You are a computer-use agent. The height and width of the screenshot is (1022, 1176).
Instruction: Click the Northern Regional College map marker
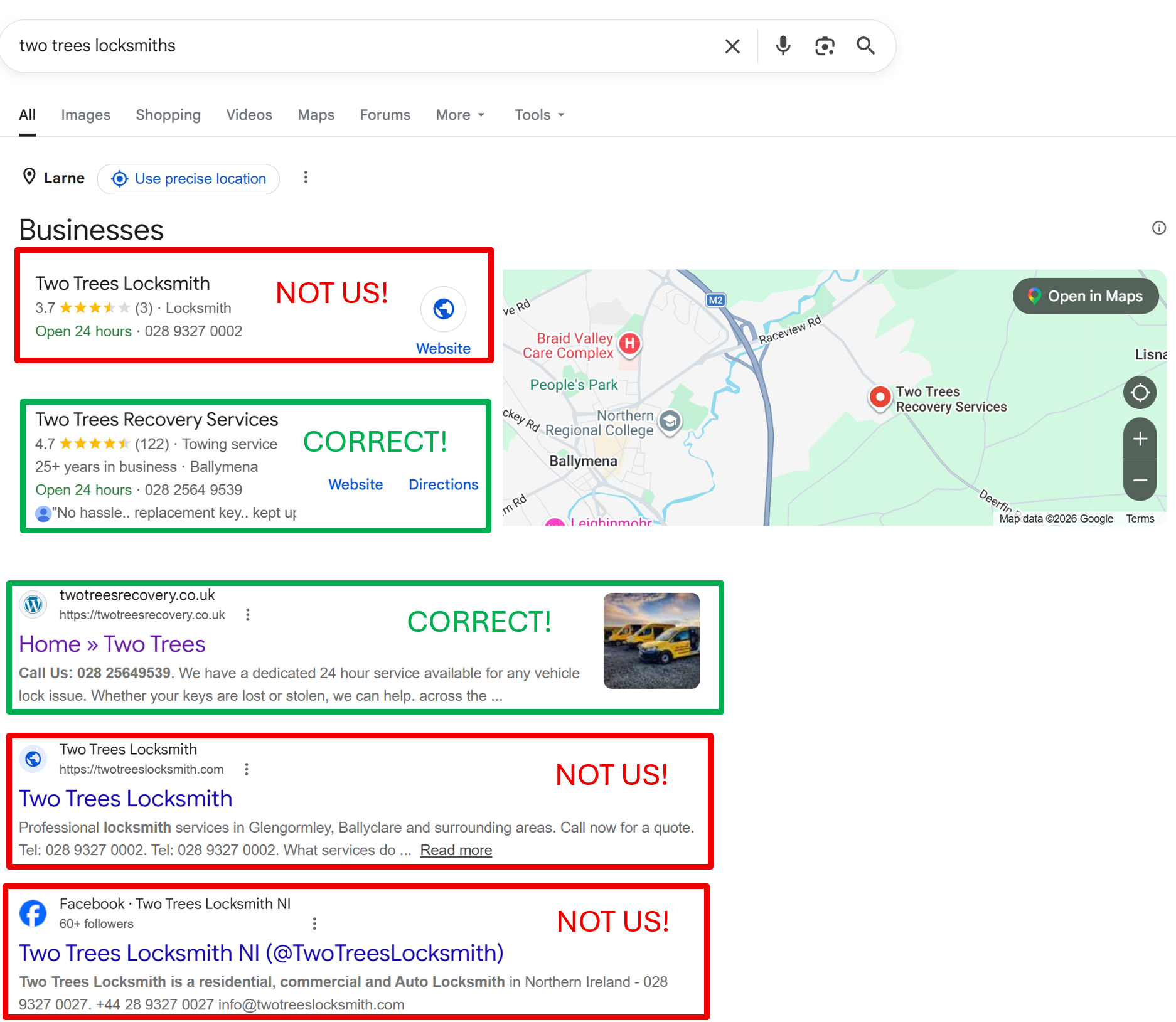point(670,421)
